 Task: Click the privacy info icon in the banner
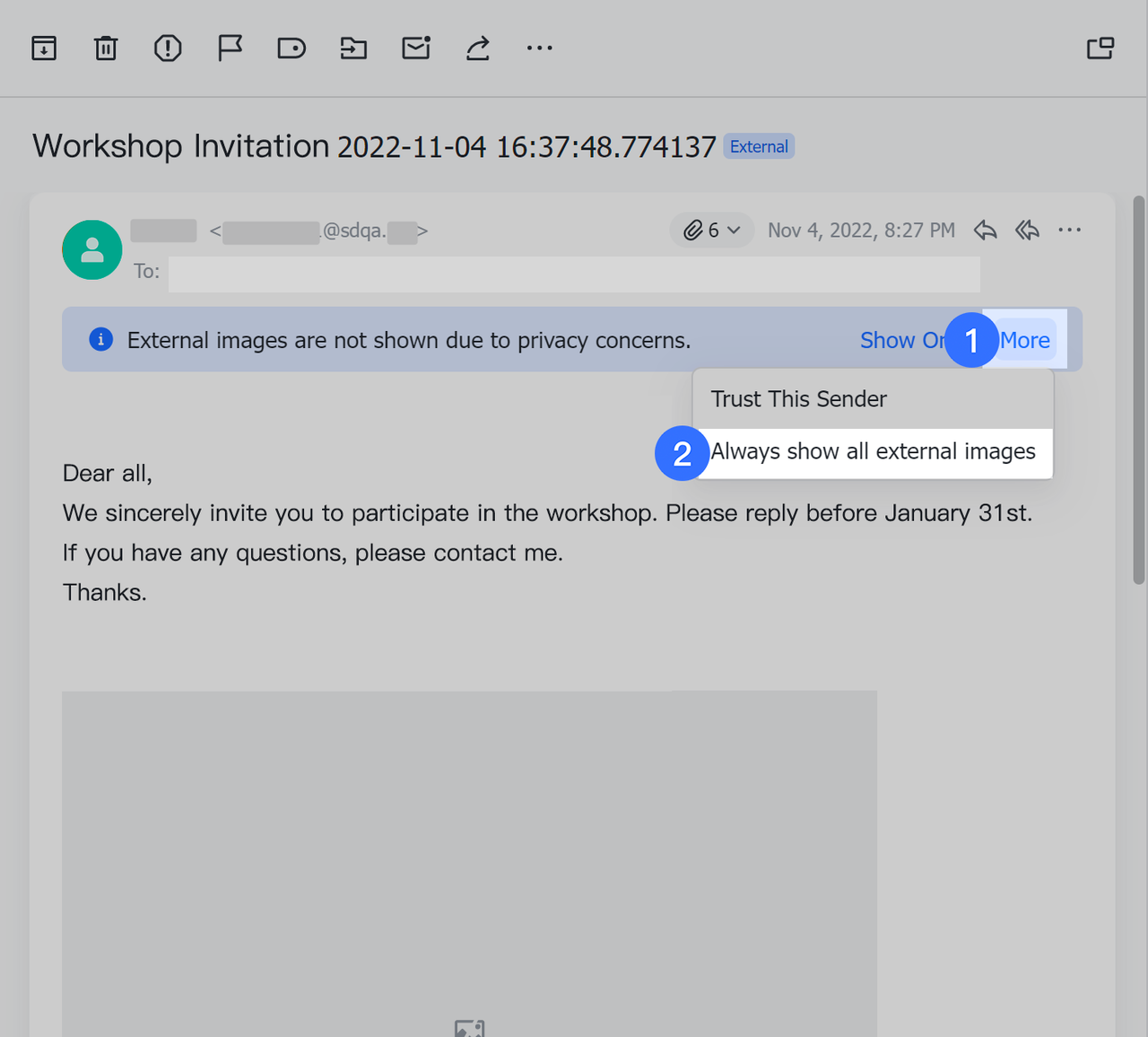tap(100, 339)
